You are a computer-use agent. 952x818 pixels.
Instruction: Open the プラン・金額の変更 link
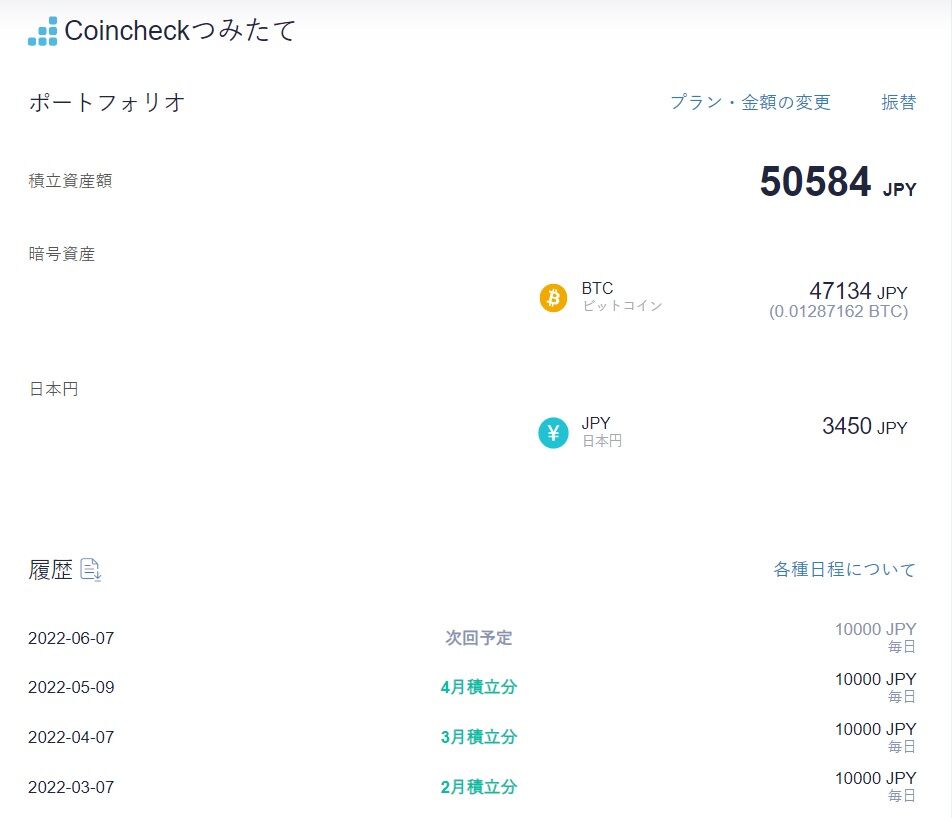(750, 102)
